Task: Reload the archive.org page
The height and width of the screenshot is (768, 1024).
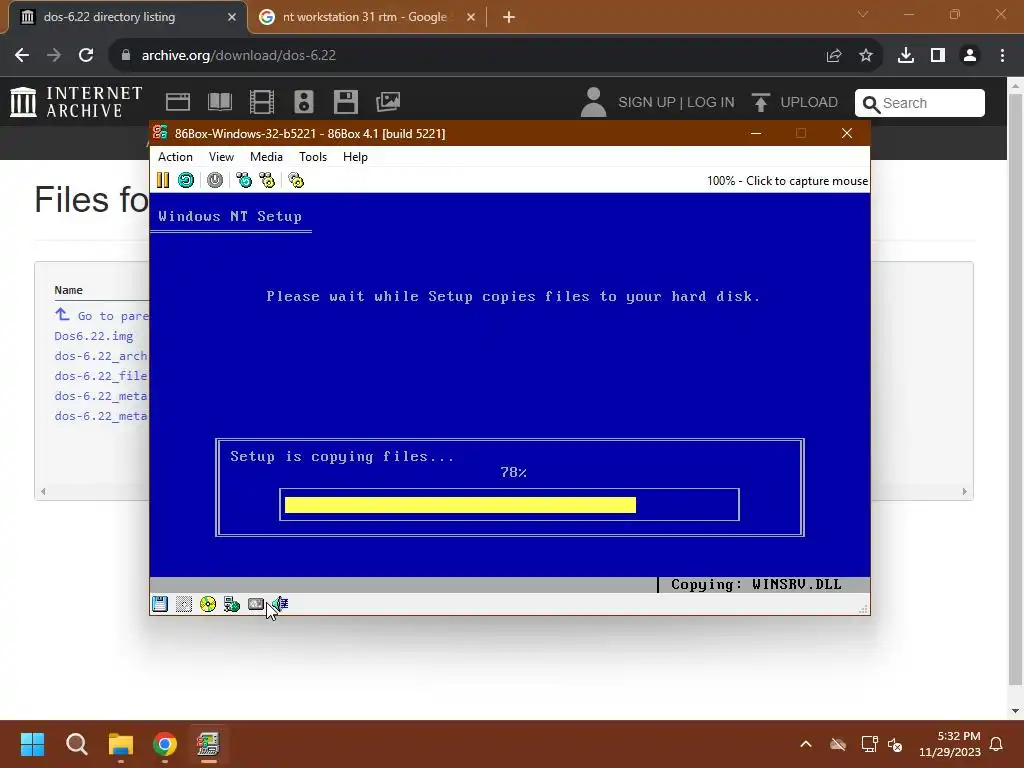Action: 86,56
